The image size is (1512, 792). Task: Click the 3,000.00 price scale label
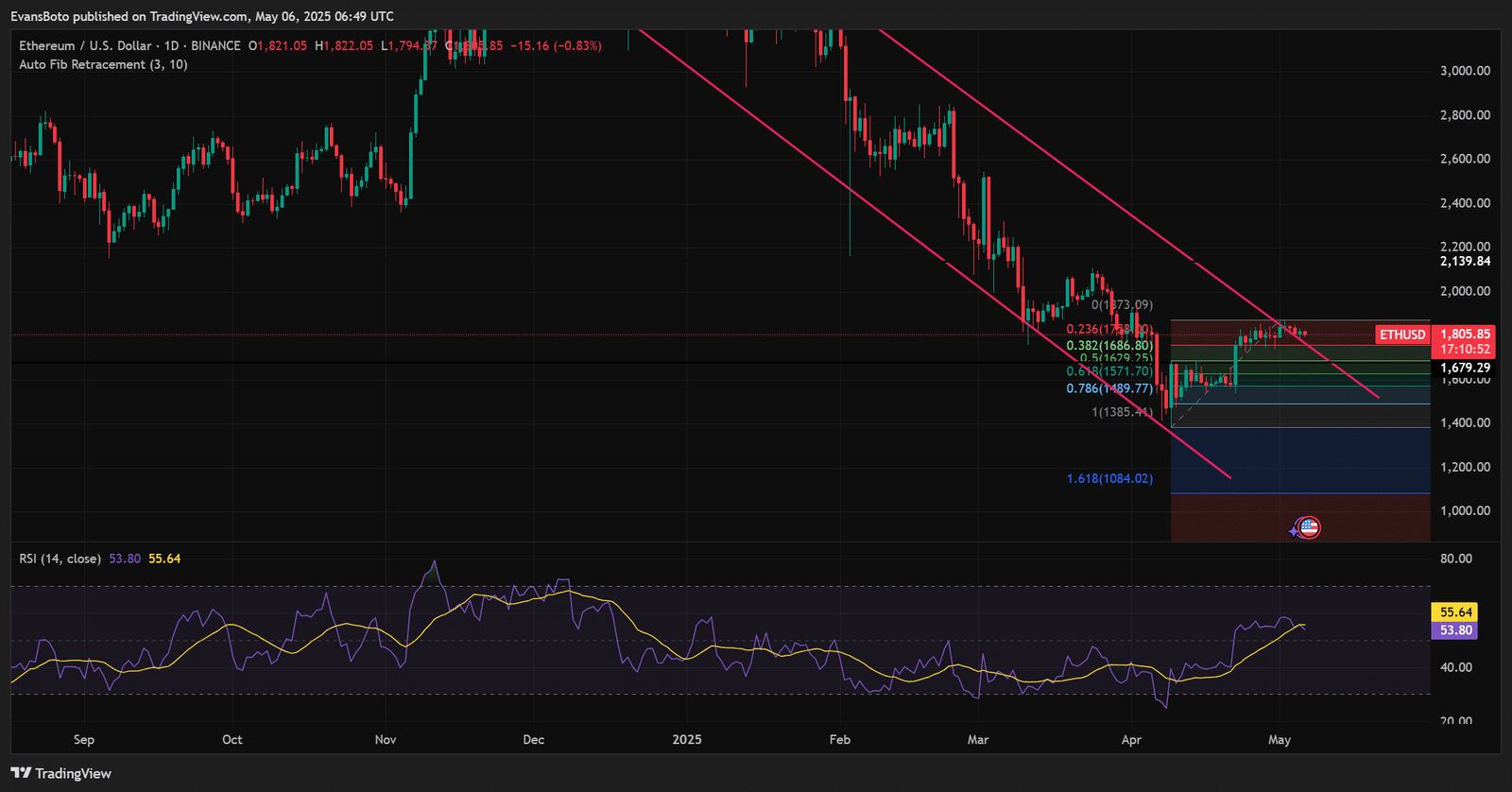[1465, 71]
